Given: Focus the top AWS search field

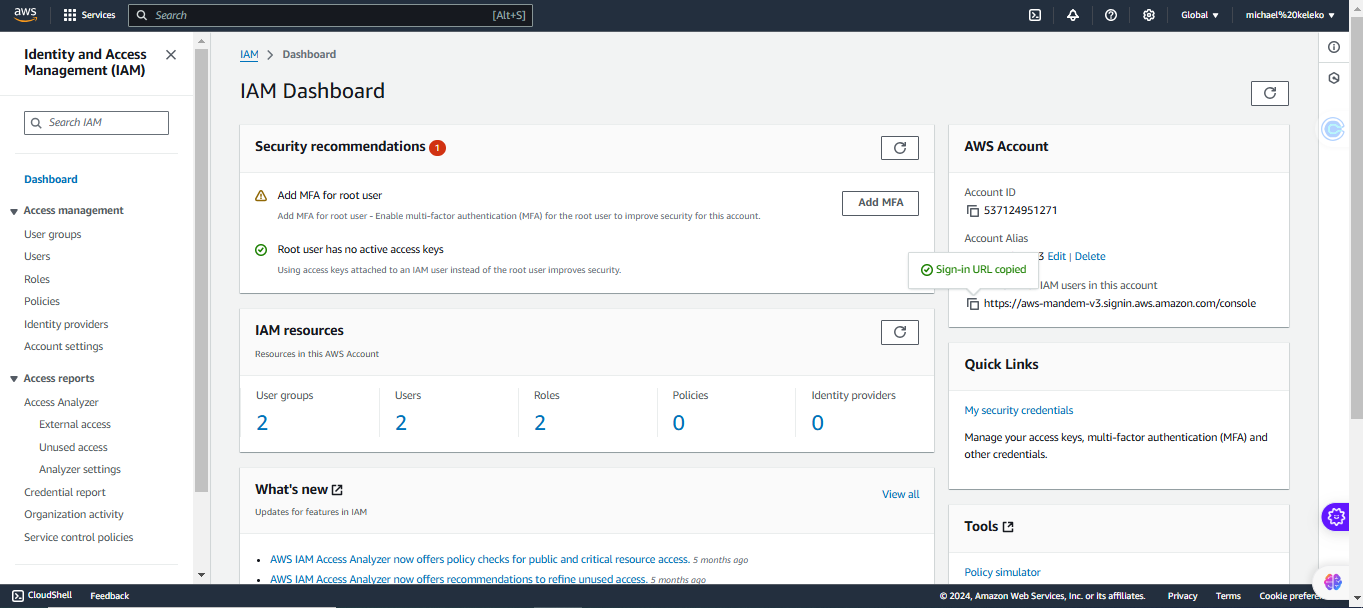Looking at the screenshot, I should (330, 15).
